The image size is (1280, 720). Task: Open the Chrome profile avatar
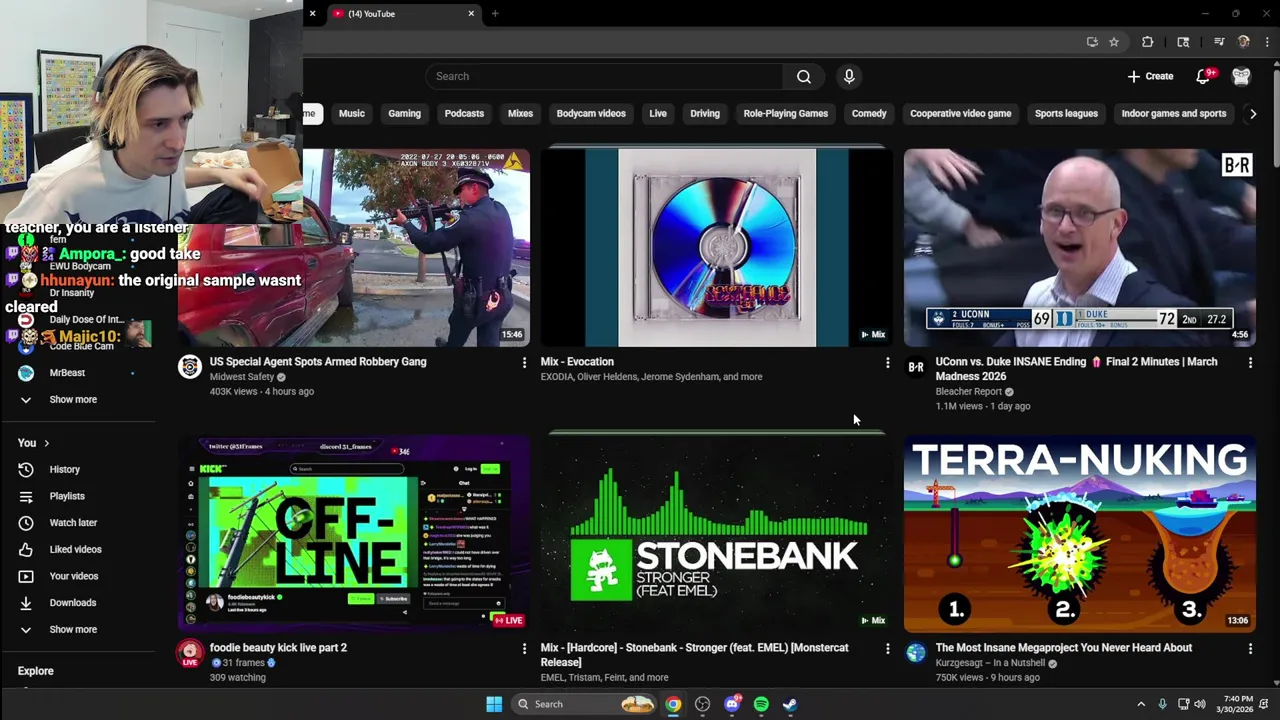point(1244,42)
